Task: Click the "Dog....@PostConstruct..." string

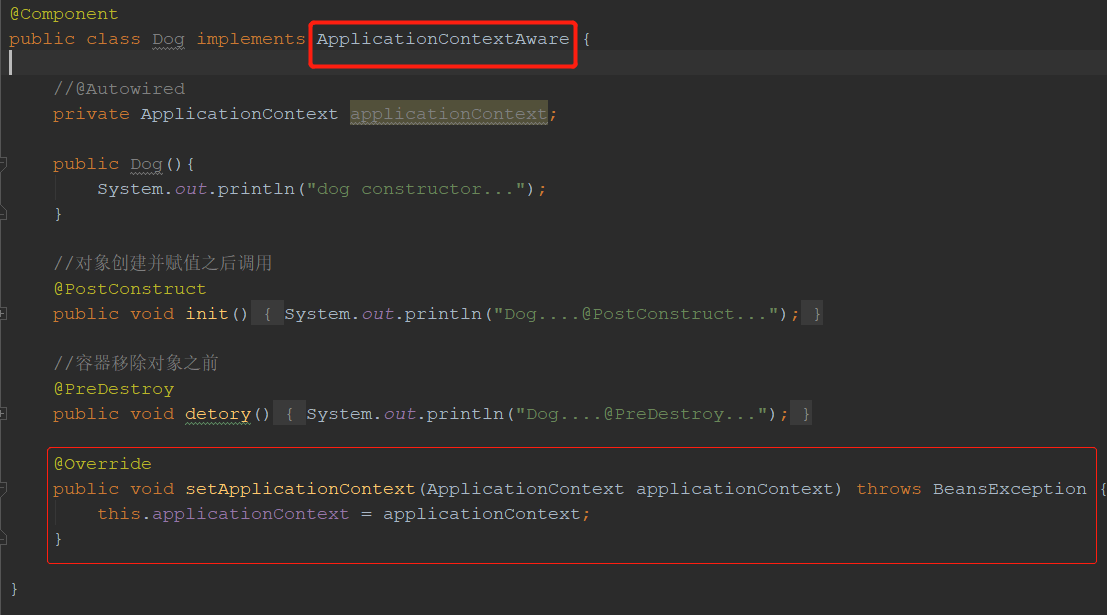Action: tap(635, 314)
